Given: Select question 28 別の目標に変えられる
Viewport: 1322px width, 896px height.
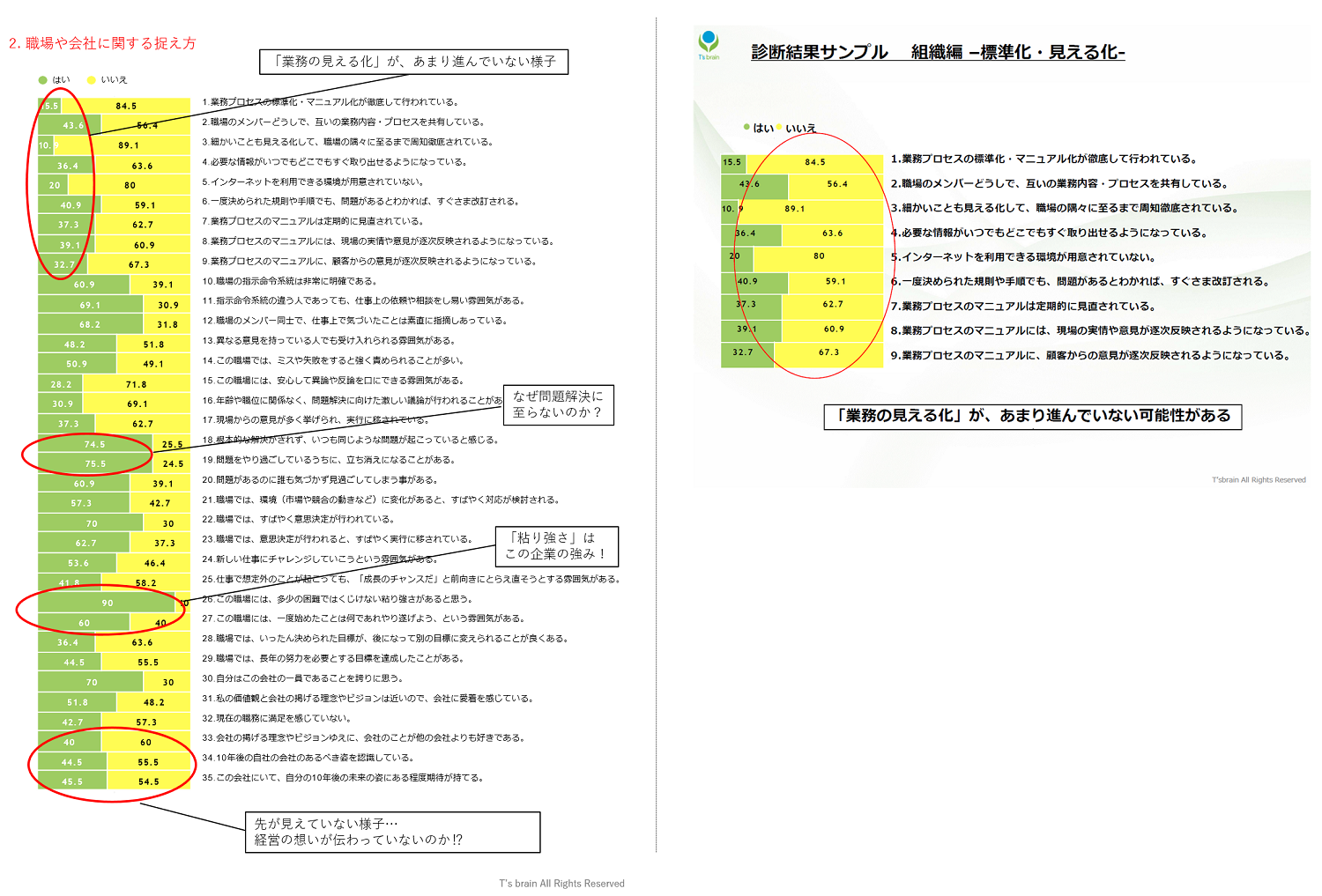Looking at the screenshot, I should [x=386, y=639].
